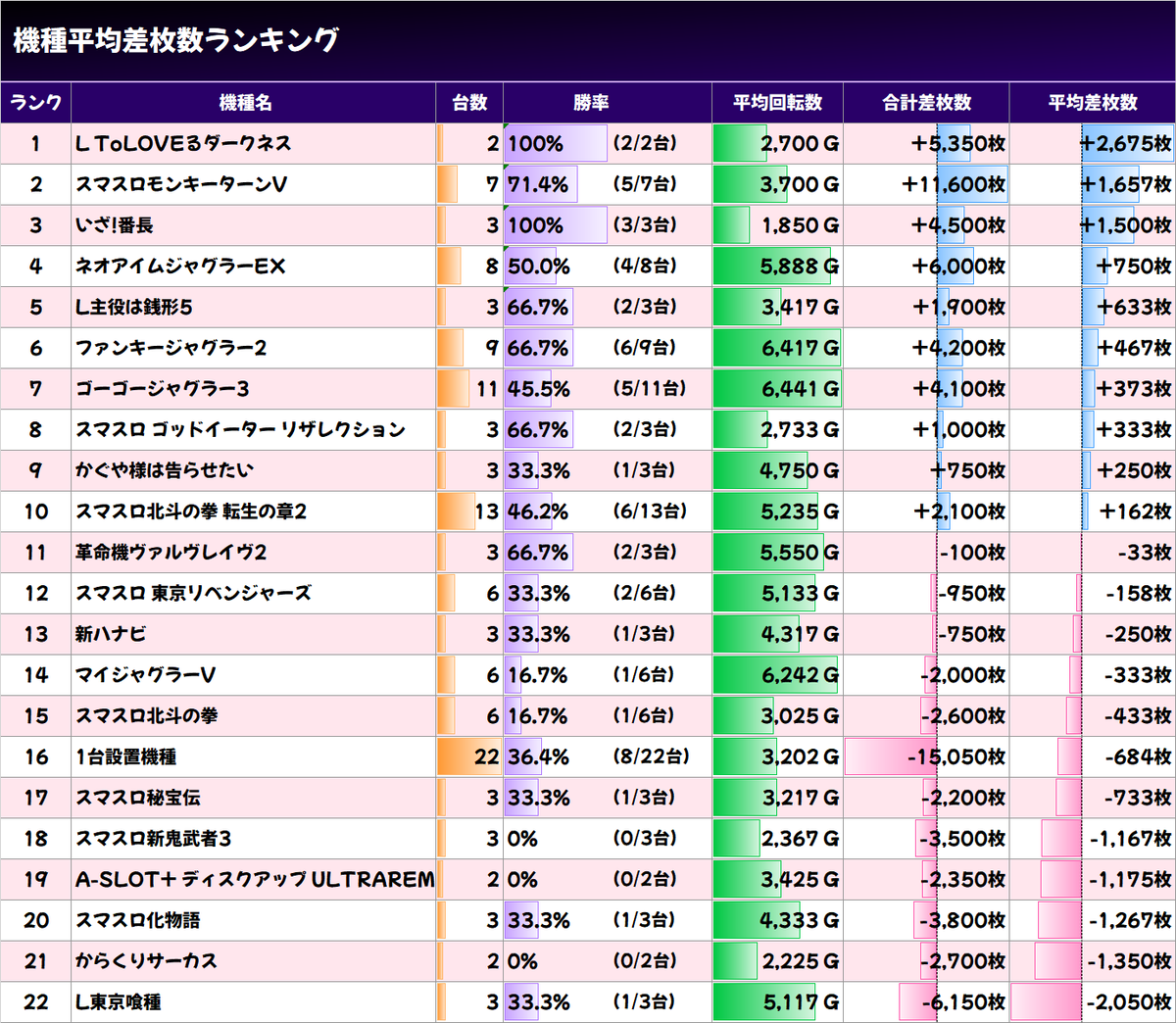
Task: Click win rate 45.5%
Action: (x=539, y=389)
